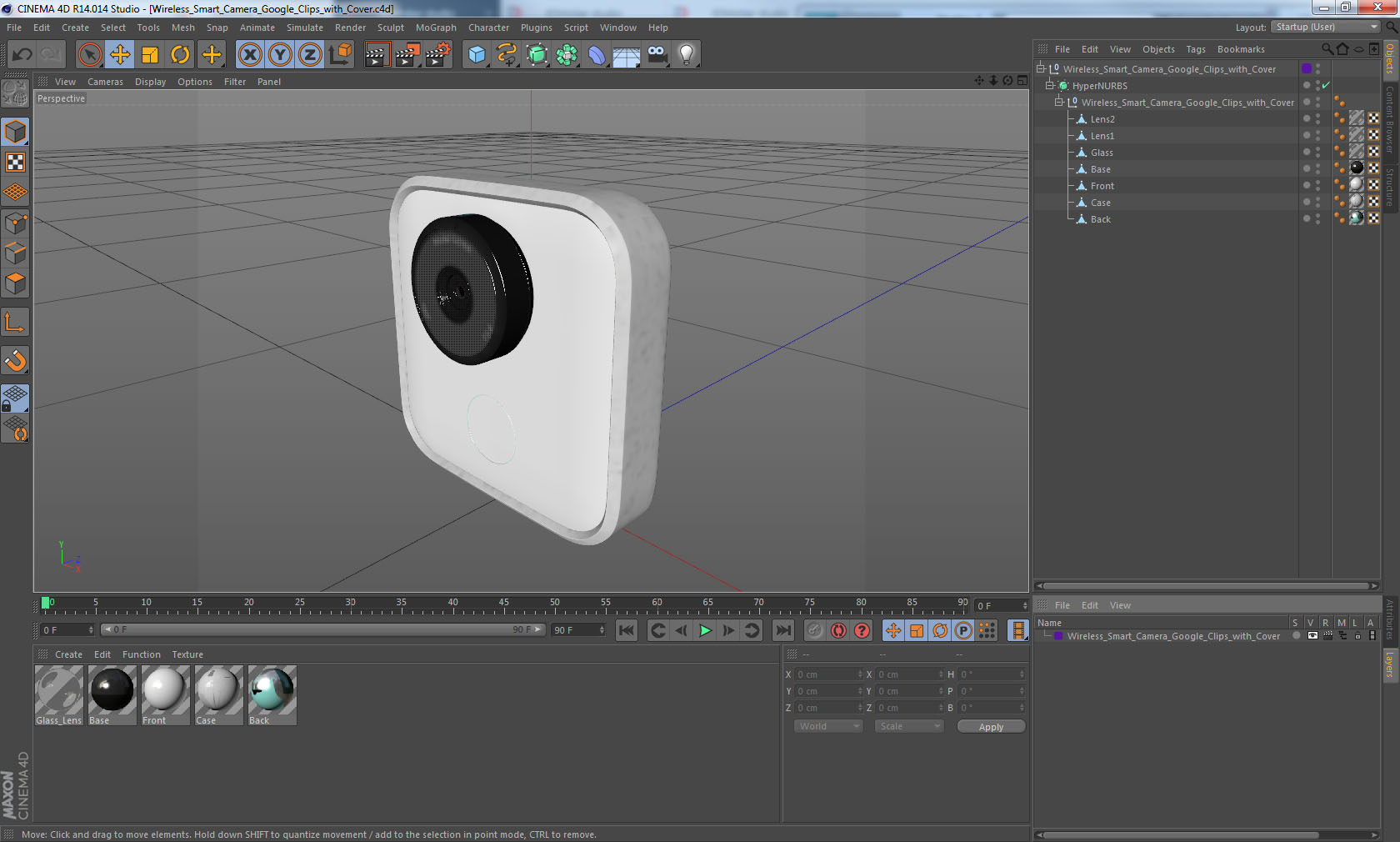Screen dimensions: 1400x842
Task: Open the deformer objects icon
Action: [x=597, y=55]
